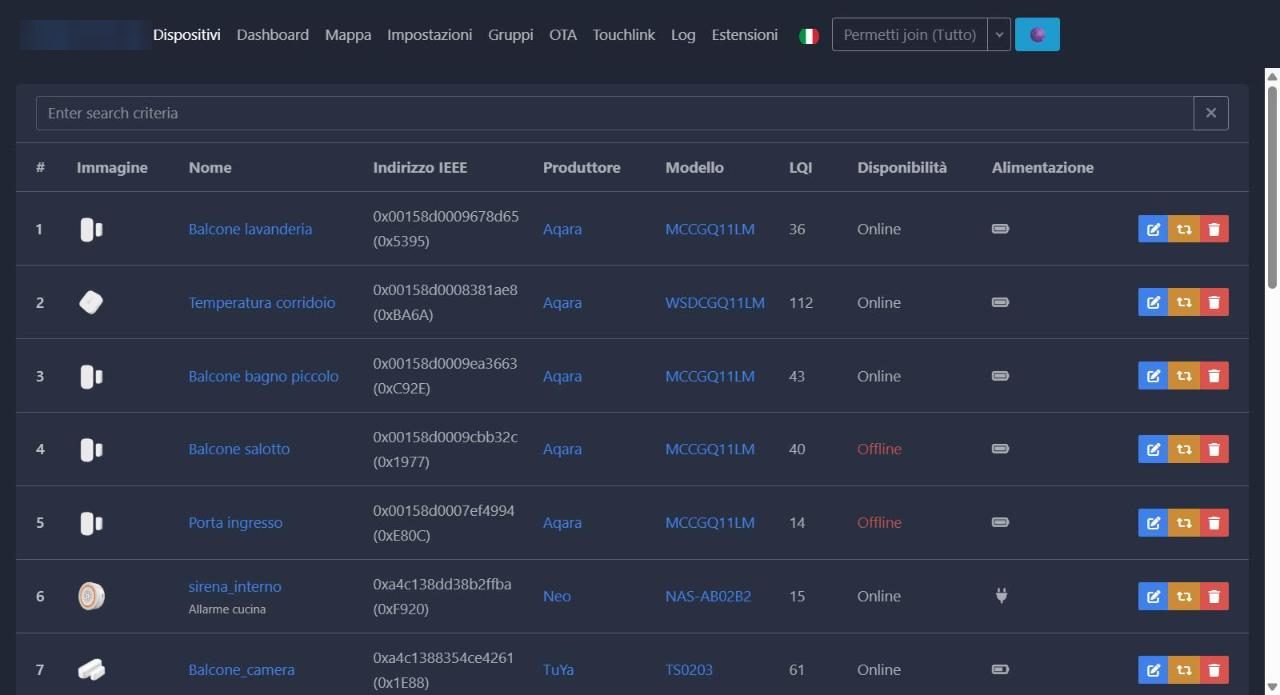Switch to the Dashboard tab
Viewport: 1280px width, 695px height.
point(273,35)
